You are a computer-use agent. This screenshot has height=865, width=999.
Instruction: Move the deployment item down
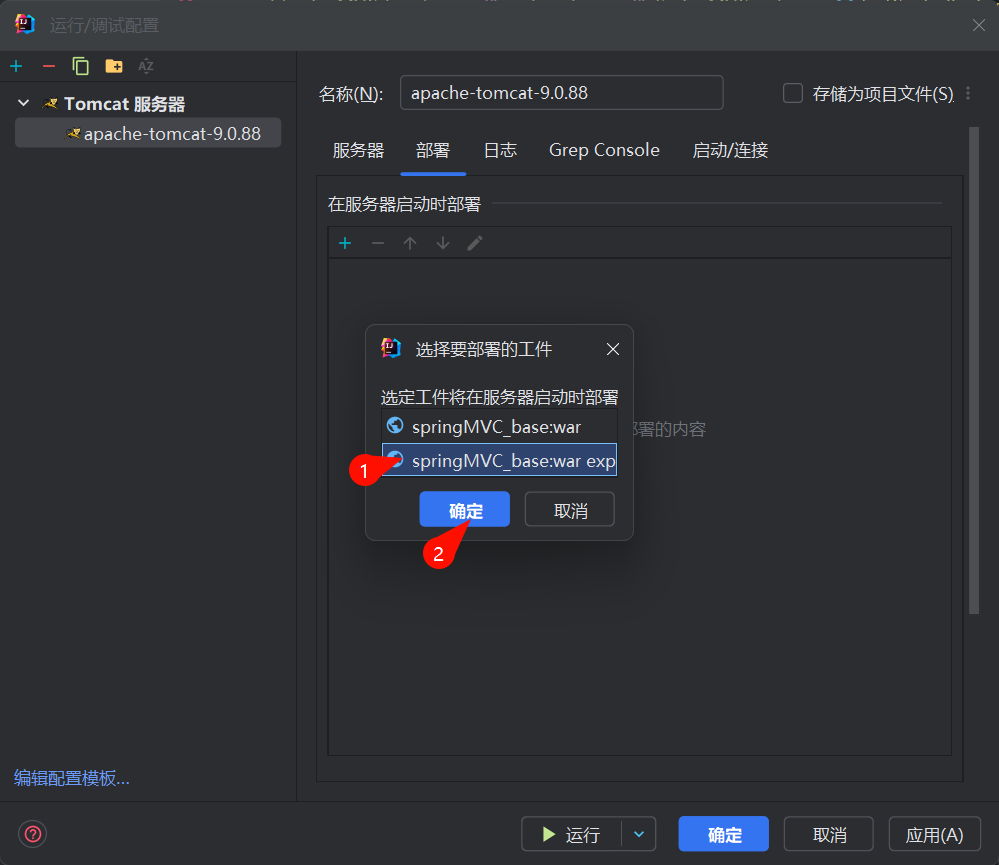443,243
